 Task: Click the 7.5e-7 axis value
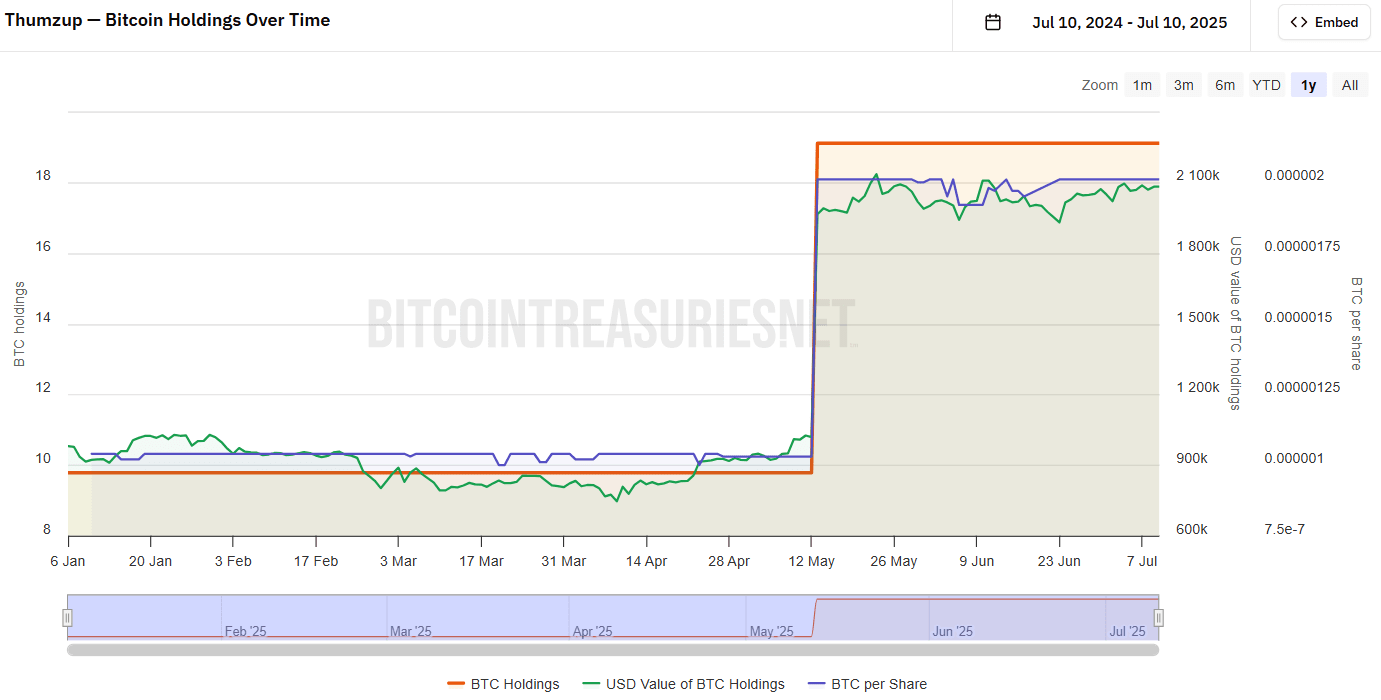click(x=1284, y=529)
